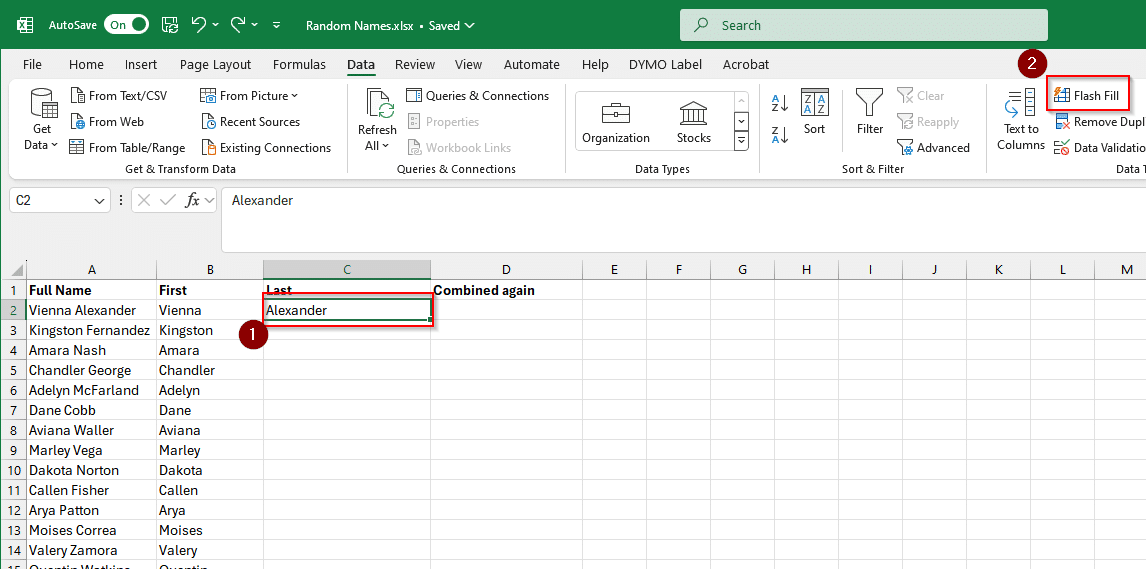Click the formula bar showing Alexander
This screenshot has height=569, width=1146.
point(683,220)
